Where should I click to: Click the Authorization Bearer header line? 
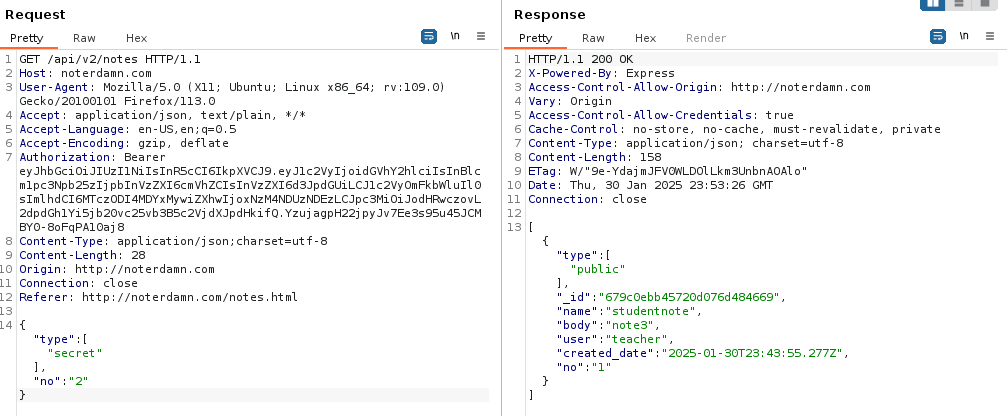[80, 157]
